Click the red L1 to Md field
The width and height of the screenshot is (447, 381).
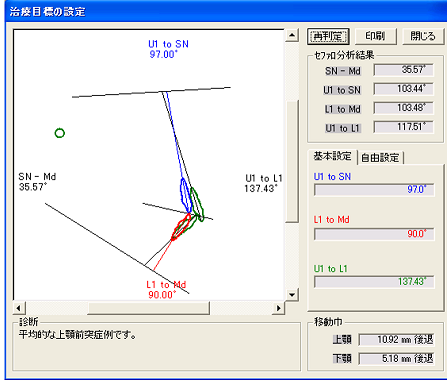pyautogui.click(x=374, y=234)
